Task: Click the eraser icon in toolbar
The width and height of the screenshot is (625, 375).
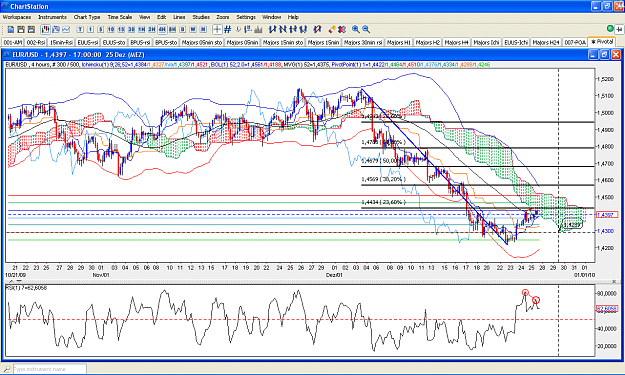Action: [332, 29]
